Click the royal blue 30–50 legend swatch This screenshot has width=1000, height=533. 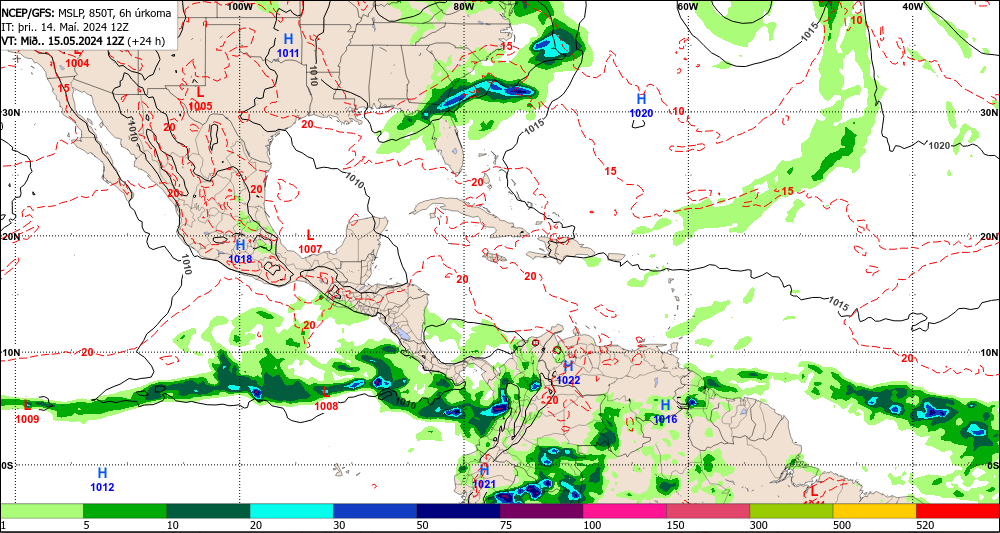coord(375,511)
